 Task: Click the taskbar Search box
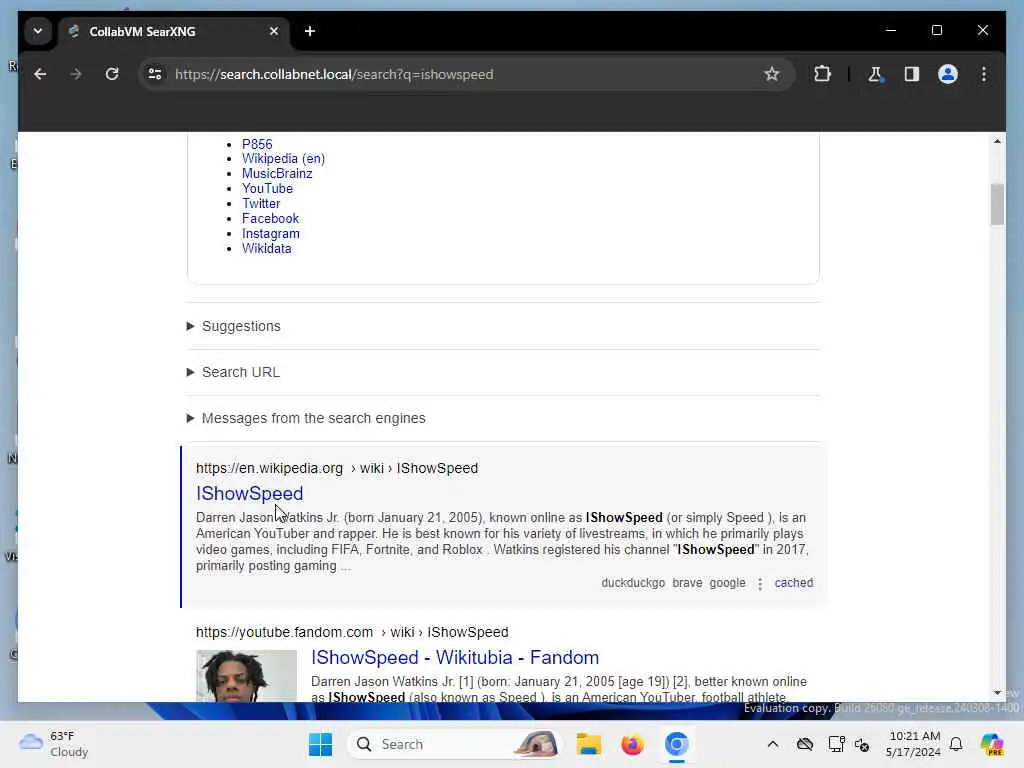(x=455, y=744)
